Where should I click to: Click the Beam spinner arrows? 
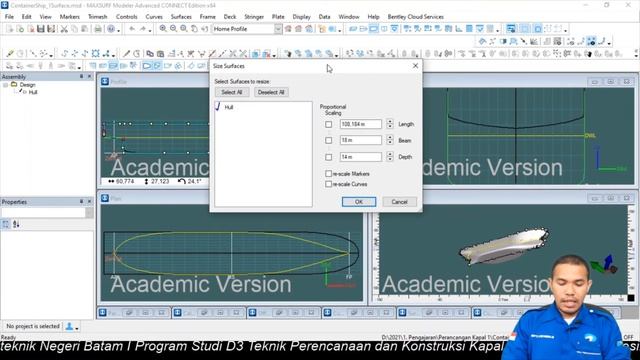pyautogui.click(x=390, y=140)
